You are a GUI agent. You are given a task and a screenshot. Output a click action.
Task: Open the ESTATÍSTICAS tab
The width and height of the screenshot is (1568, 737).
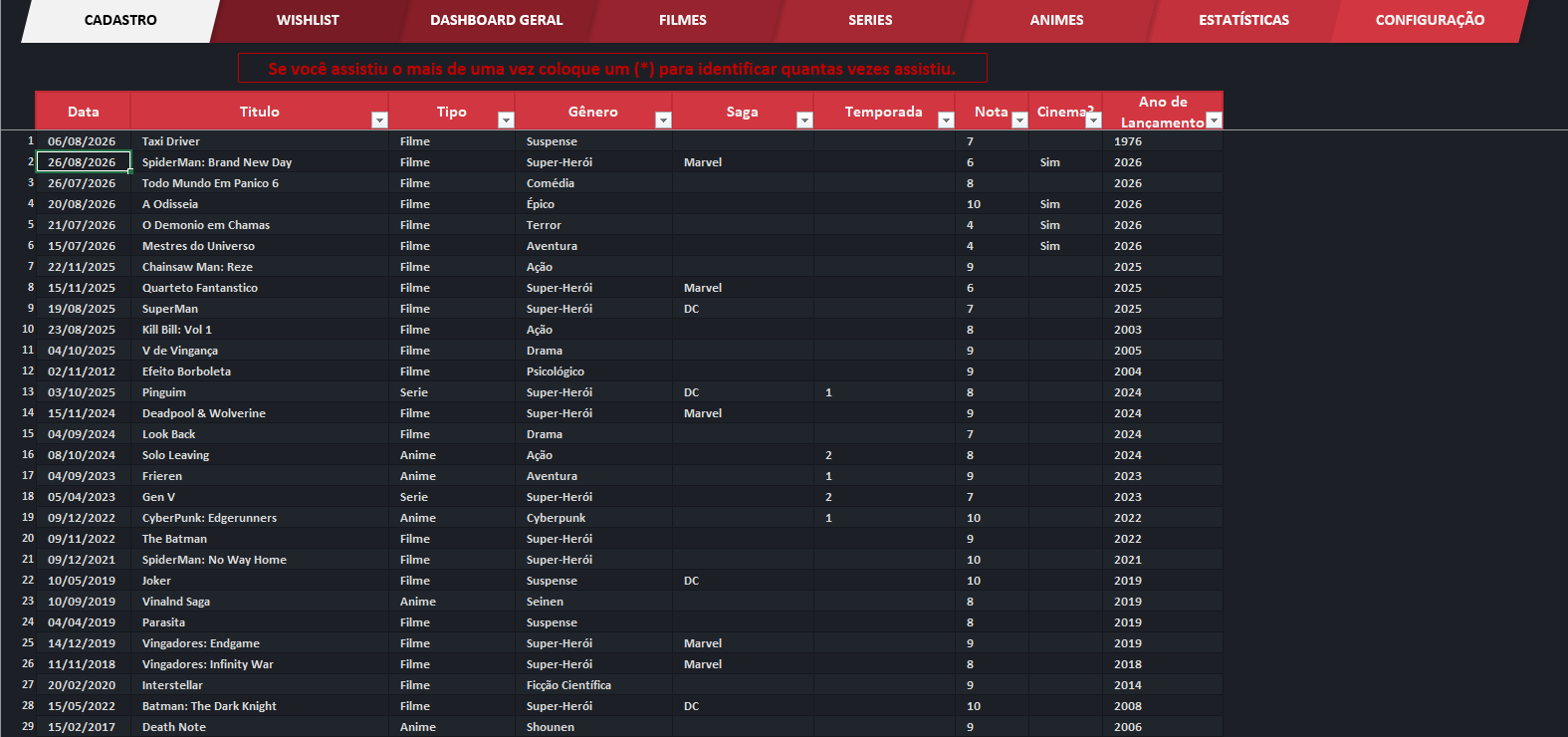[x=1243, y=20]
